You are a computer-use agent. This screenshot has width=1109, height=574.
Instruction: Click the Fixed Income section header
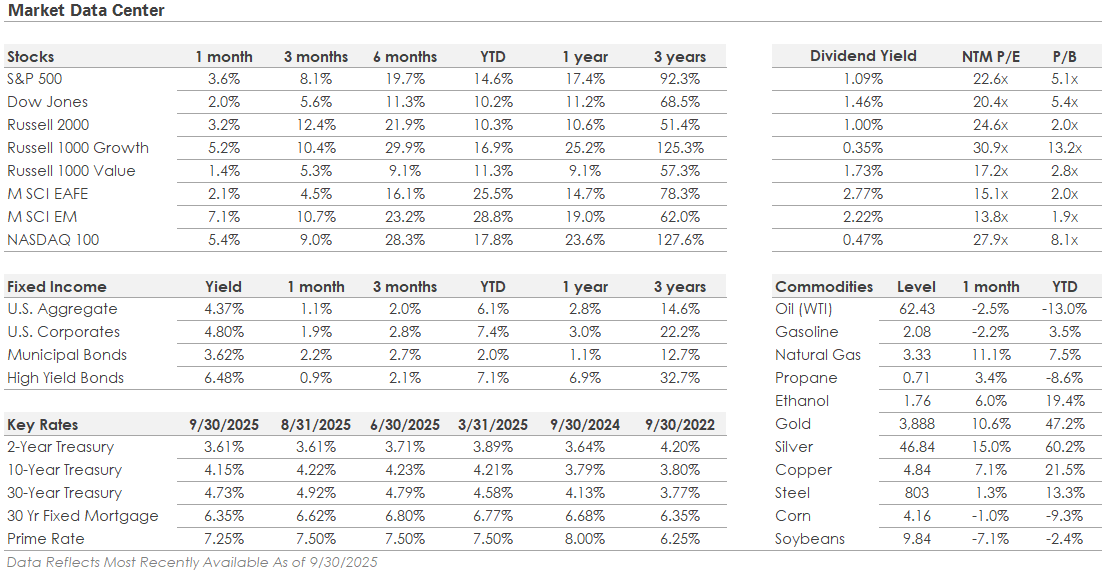[56, 286]
